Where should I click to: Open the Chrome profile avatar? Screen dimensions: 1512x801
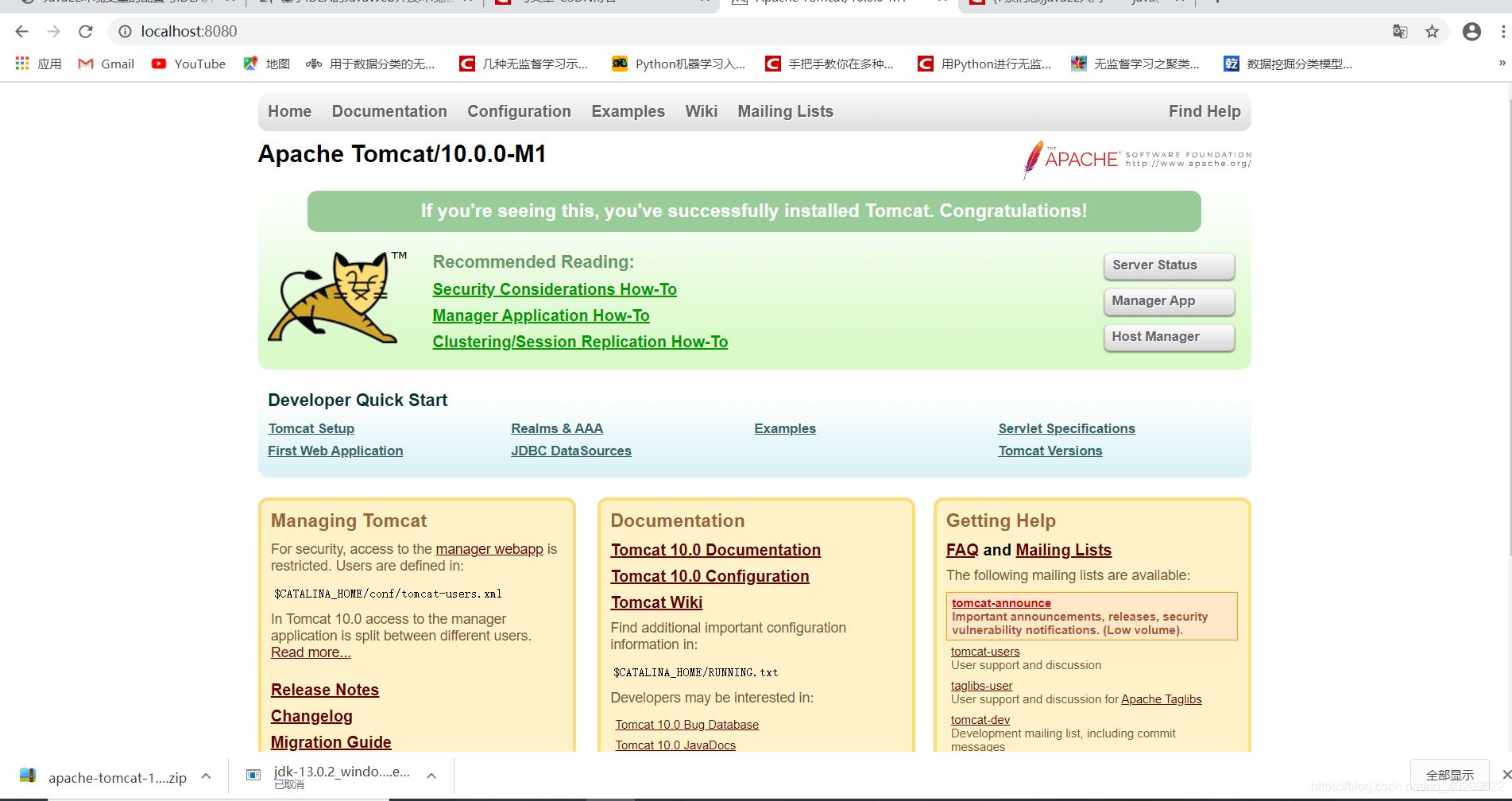[1471, 32]
